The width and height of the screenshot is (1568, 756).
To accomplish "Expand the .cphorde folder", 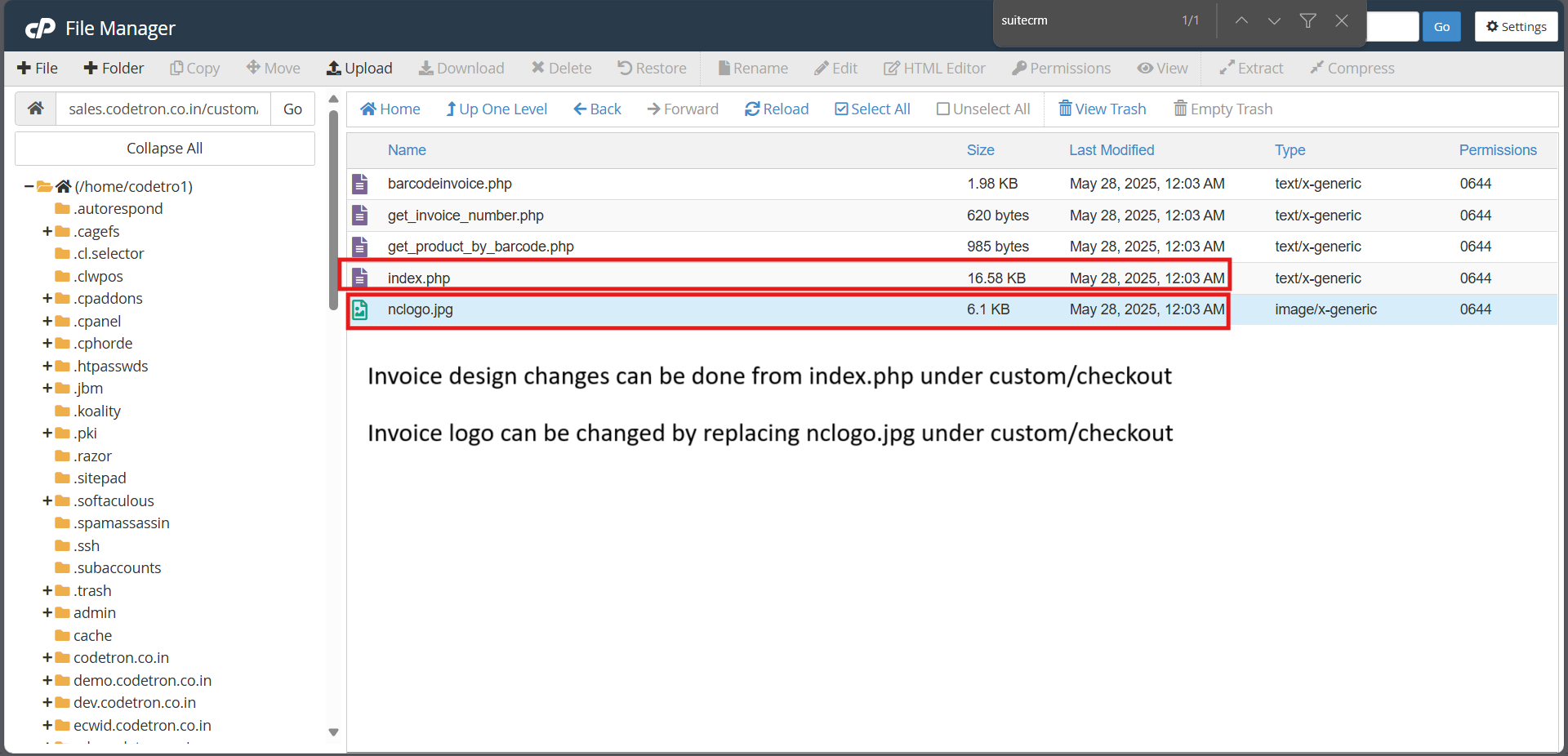I will pyautogui.click(x=47, y=344).
